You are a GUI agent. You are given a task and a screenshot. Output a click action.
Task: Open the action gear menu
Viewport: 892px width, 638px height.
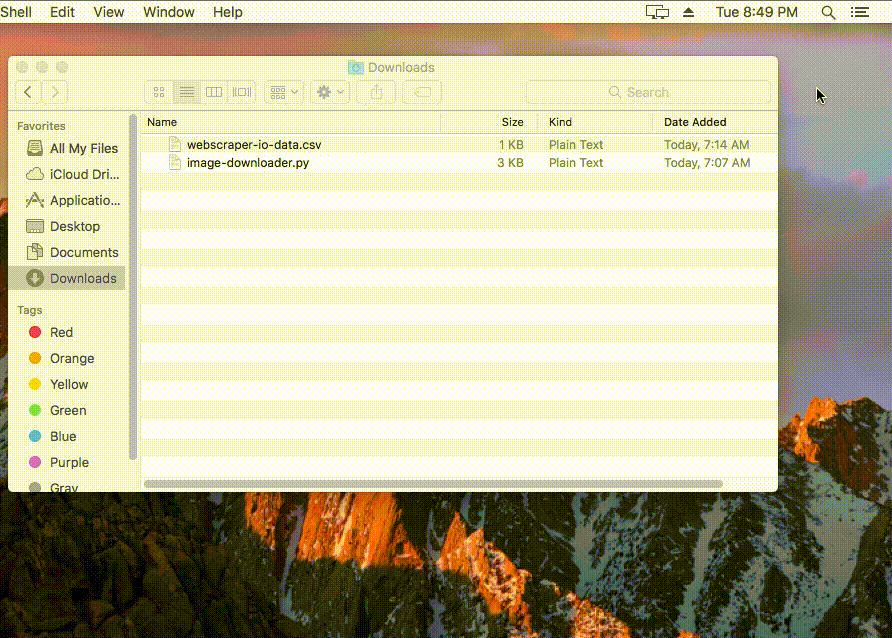[329, 92]
